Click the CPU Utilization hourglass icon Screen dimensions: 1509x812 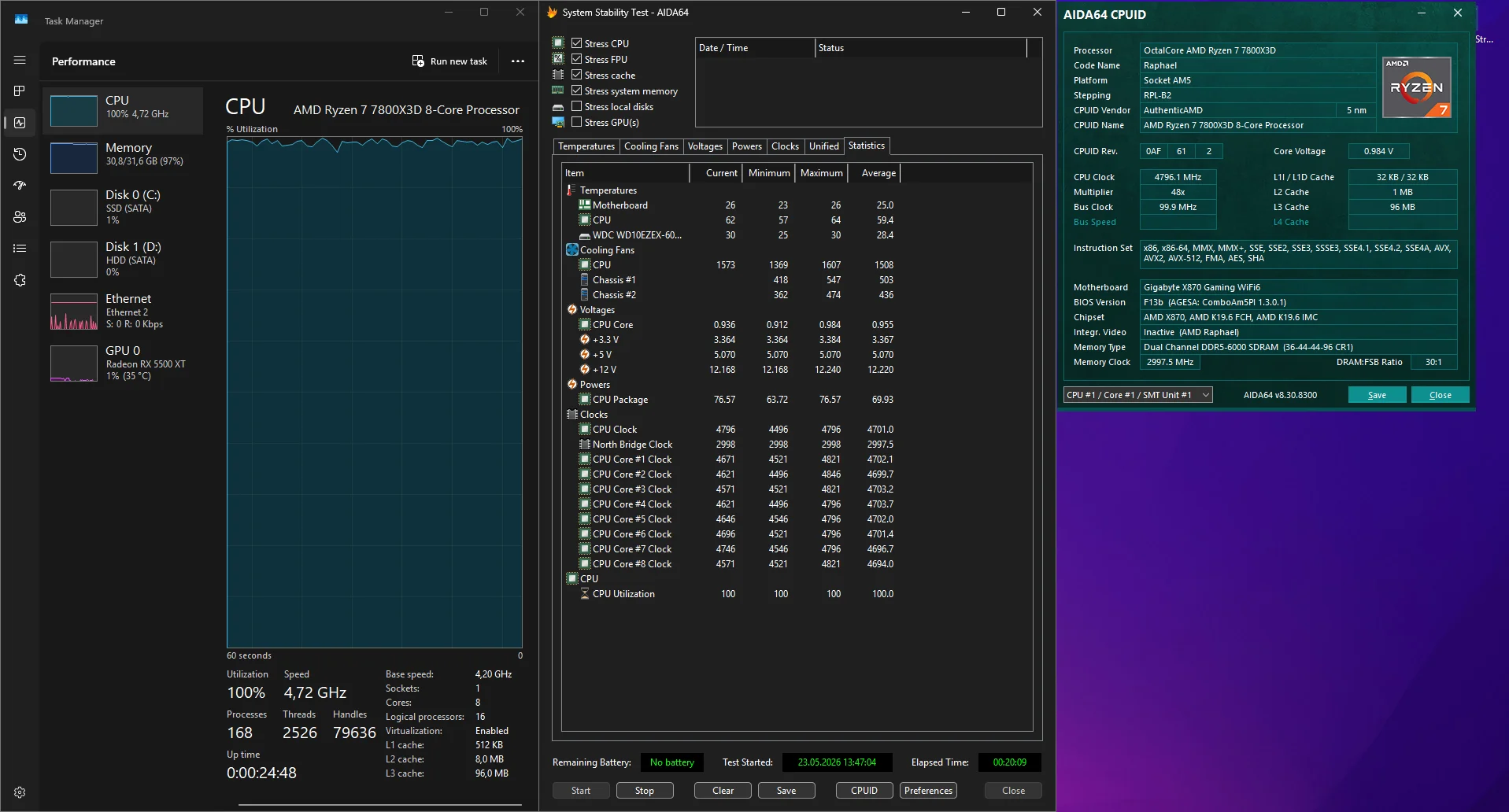[585, 593]
